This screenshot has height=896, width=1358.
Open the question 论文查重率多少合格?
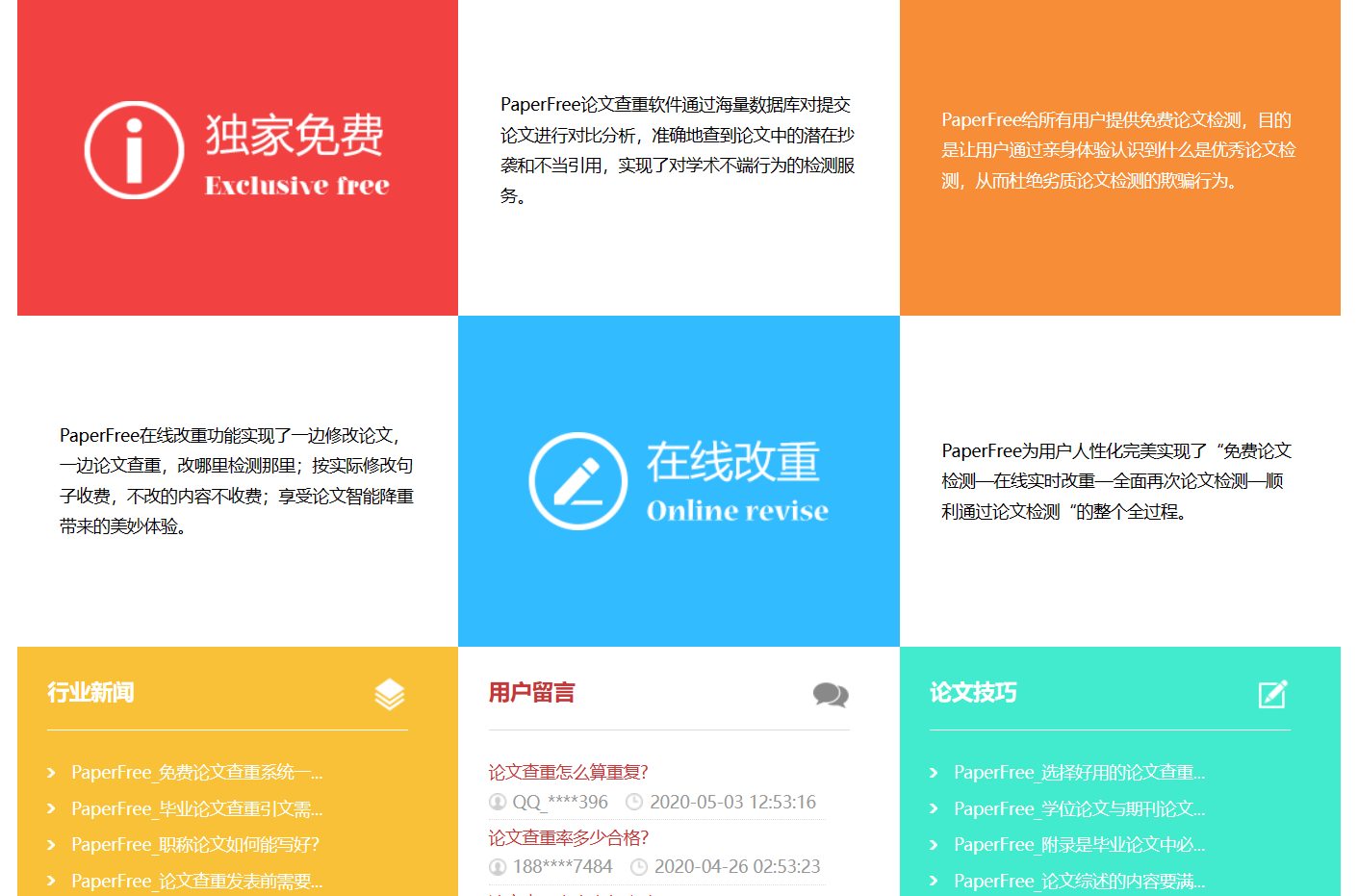click(x=568, y=838)
